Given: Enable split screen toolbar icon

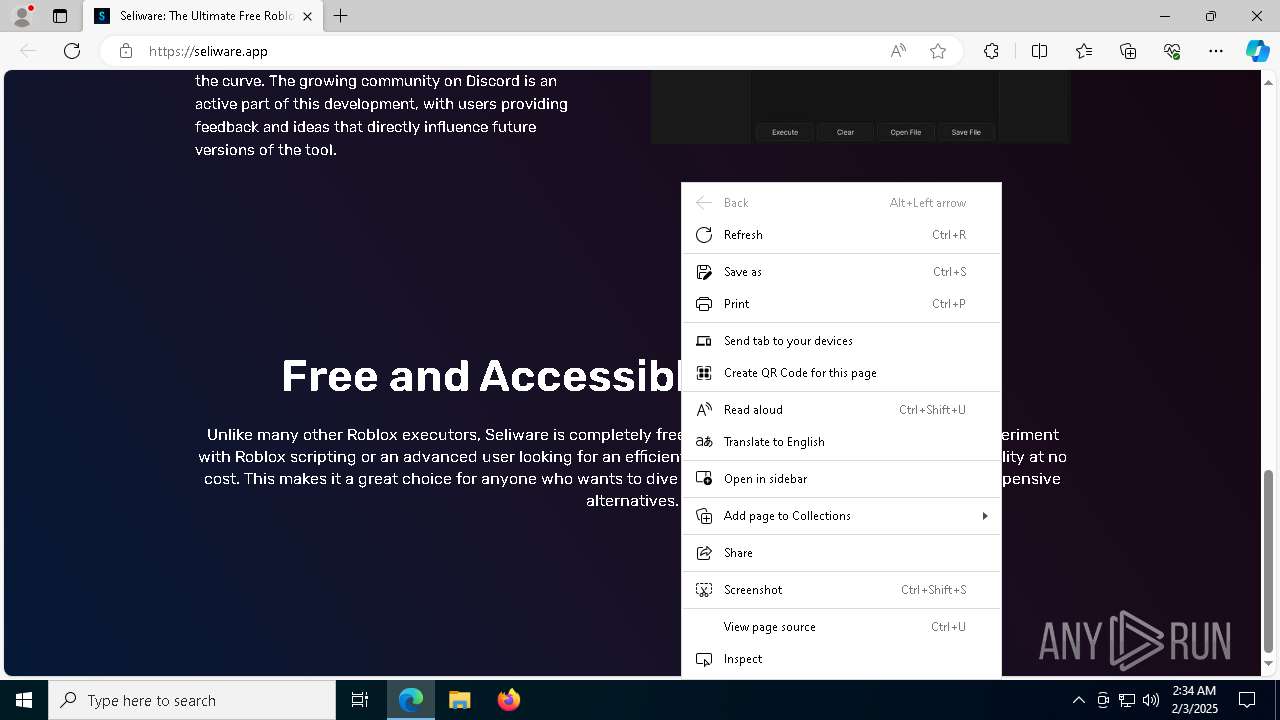Looking at the screenshot, I should [1039, 51].
